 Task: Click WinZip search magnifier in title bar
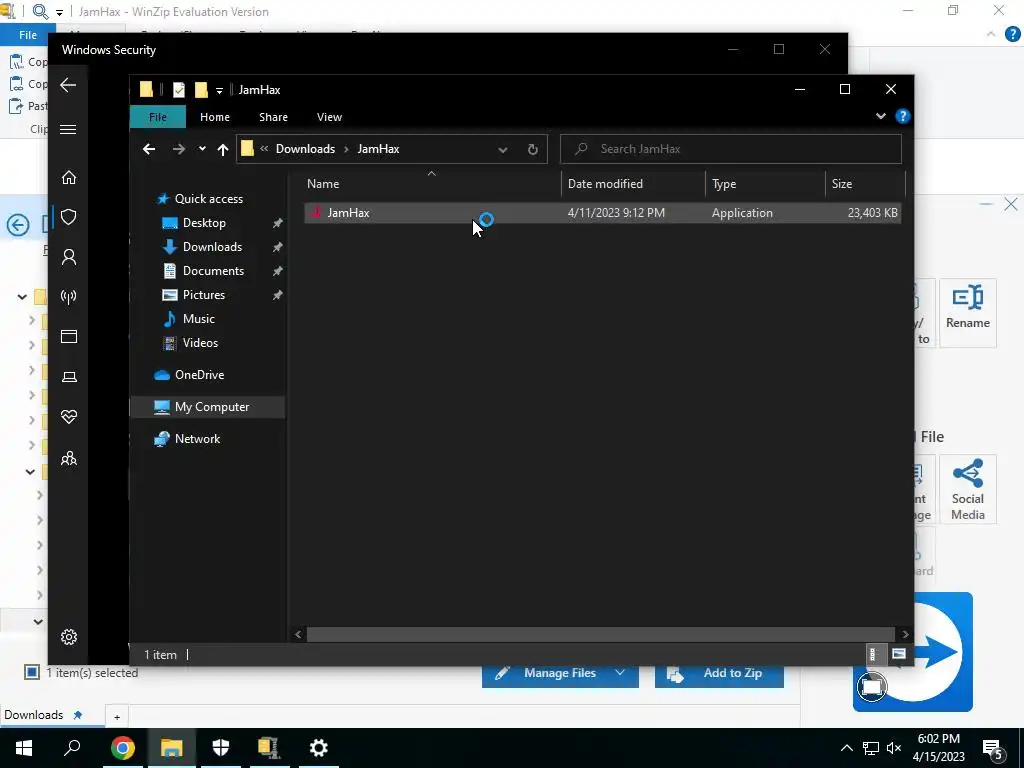(40, 11)
